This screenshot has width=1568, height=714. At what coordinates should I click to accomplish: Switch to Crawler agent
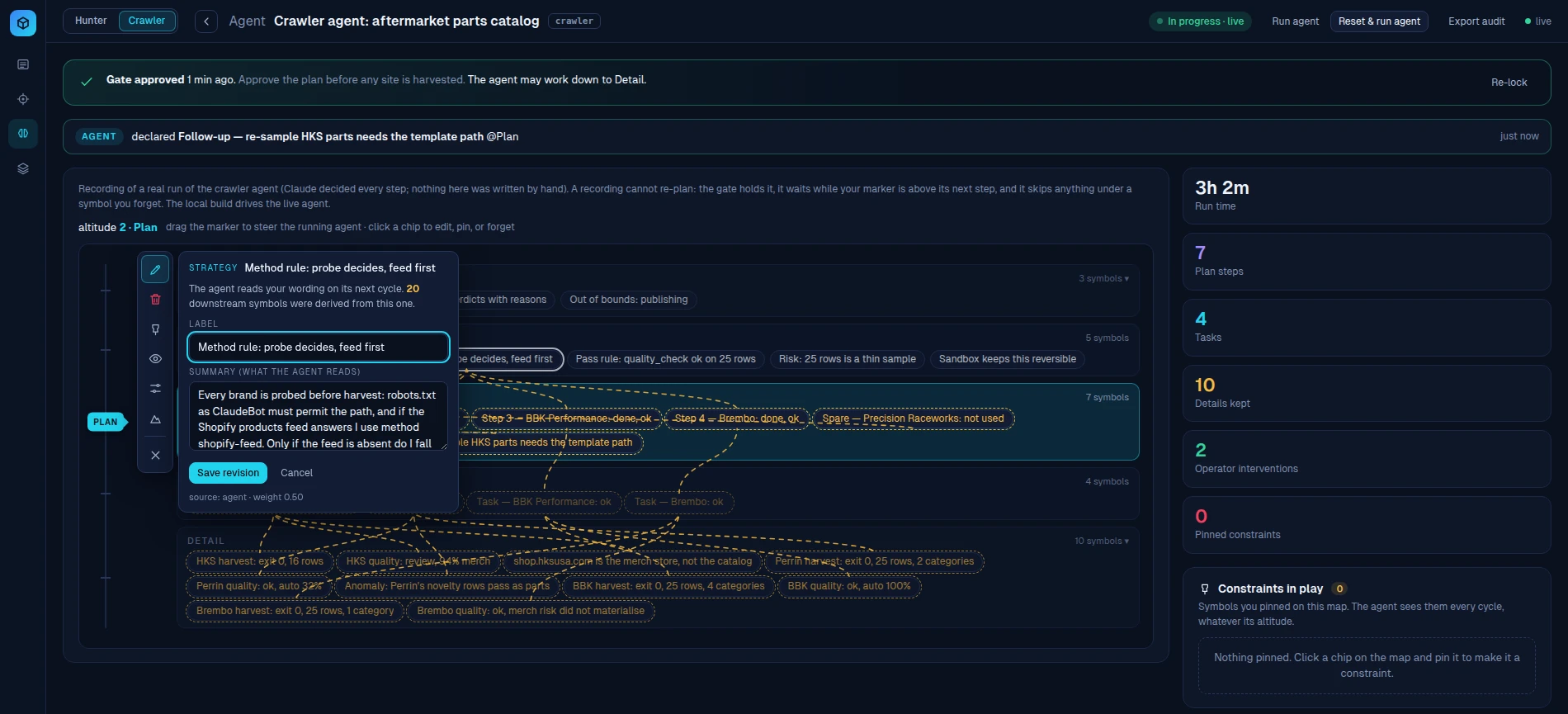(x=147, y=21)
